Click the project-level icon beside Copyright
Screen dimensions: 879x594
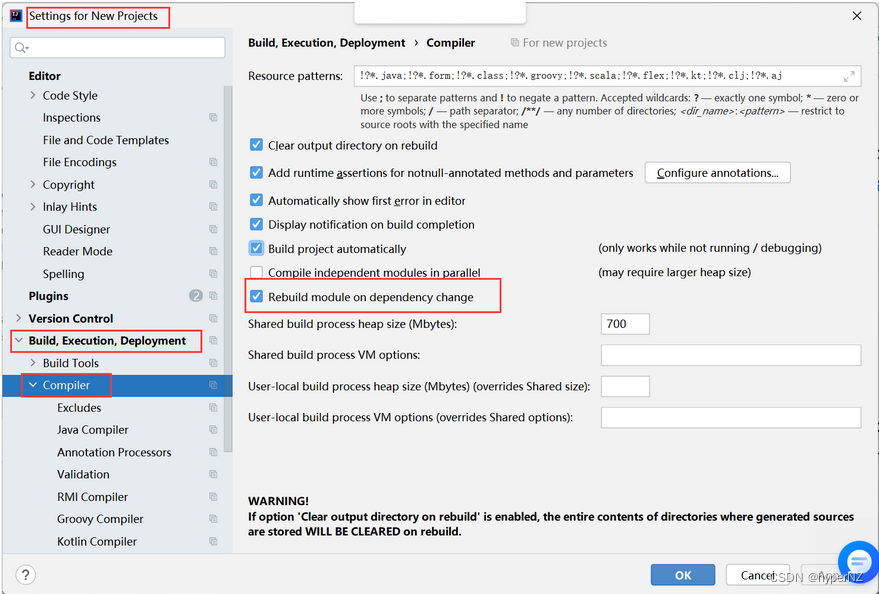[x=213, y=184]
